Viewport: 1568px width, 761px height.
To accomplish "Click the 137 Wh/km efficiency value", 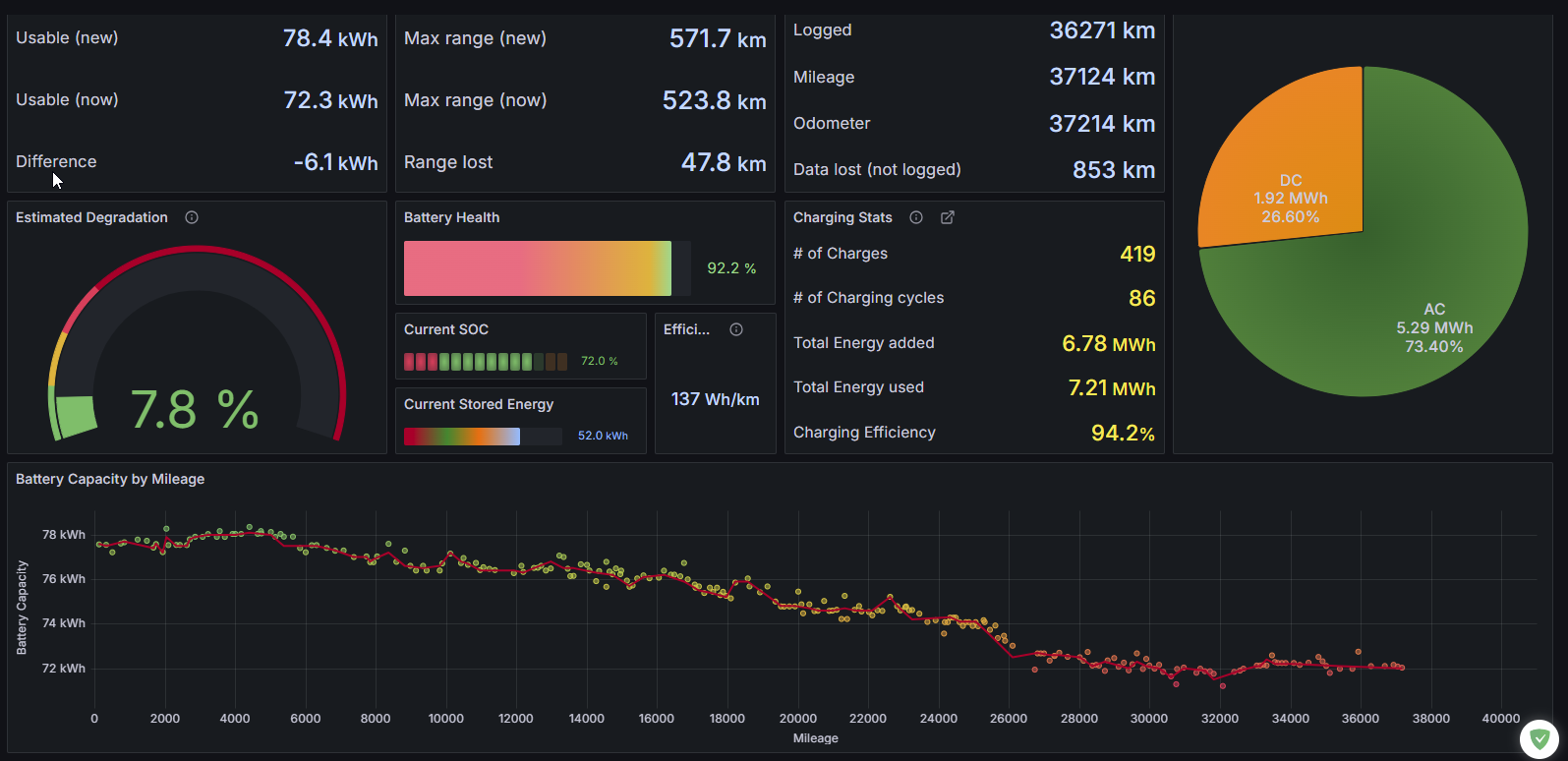I will coord(715,399).
